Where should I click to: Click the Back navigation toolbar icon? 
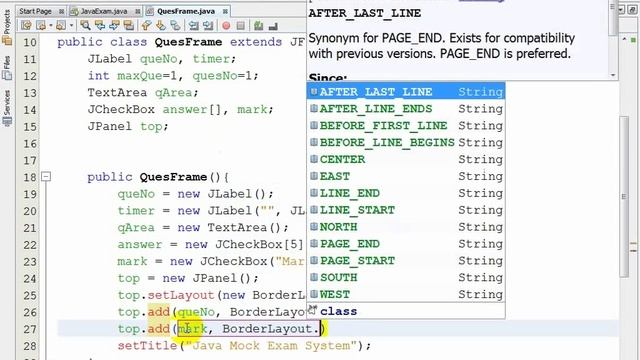pyautogui.click(x=41, y=26)
